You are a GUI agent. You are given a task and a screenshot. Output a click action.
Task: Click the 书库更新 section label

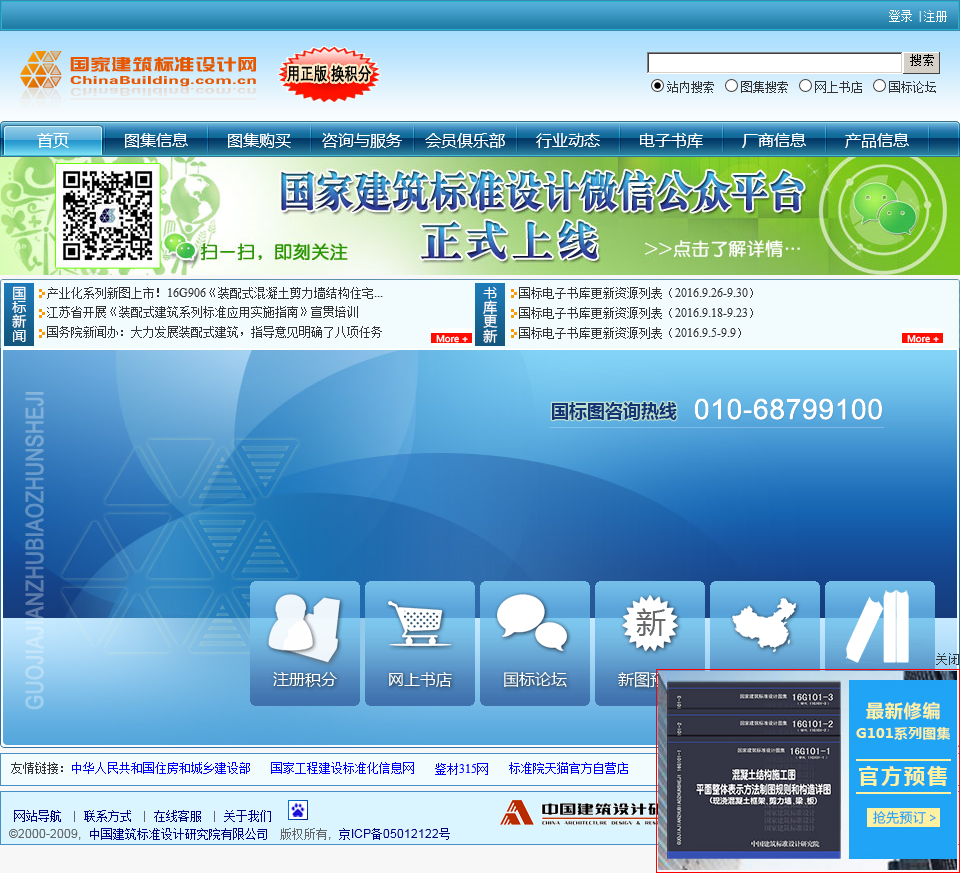490,315
